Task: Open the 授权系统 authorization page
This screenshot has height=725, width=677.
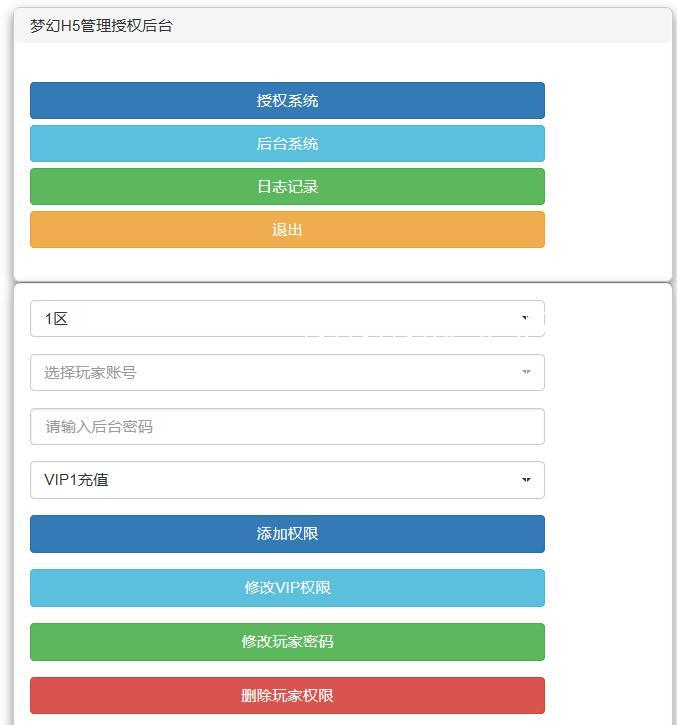Action: (x=287, y=101)
